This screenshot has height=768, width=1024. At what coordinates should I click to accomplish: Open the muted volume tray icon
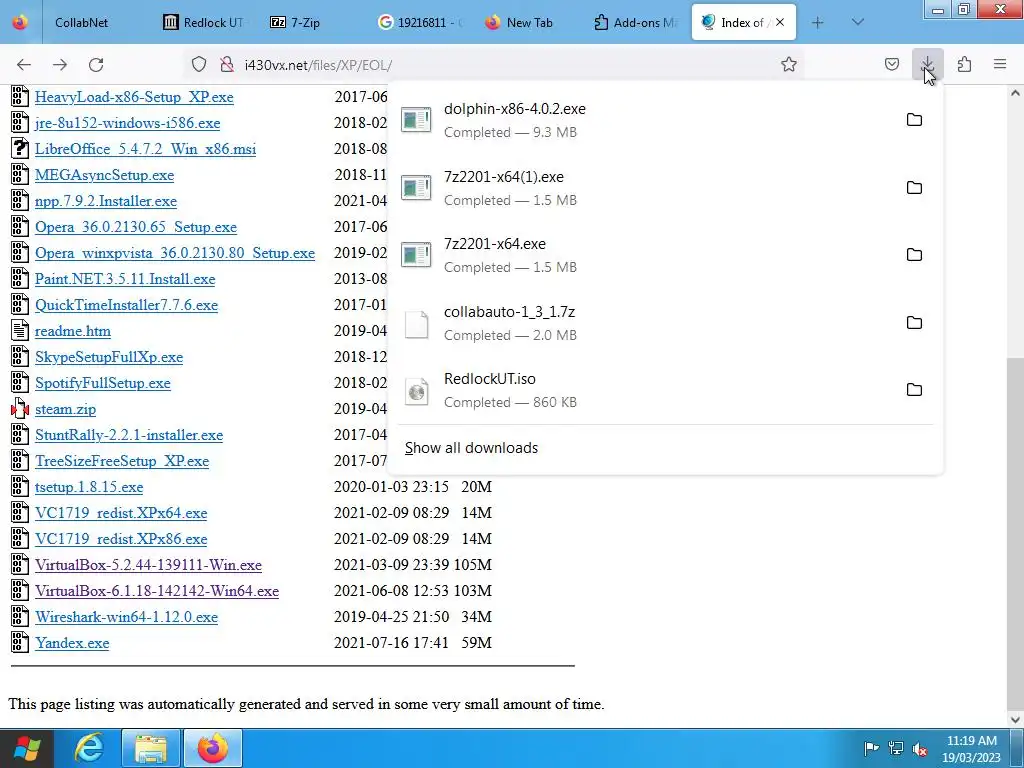(x=920, y=748)
